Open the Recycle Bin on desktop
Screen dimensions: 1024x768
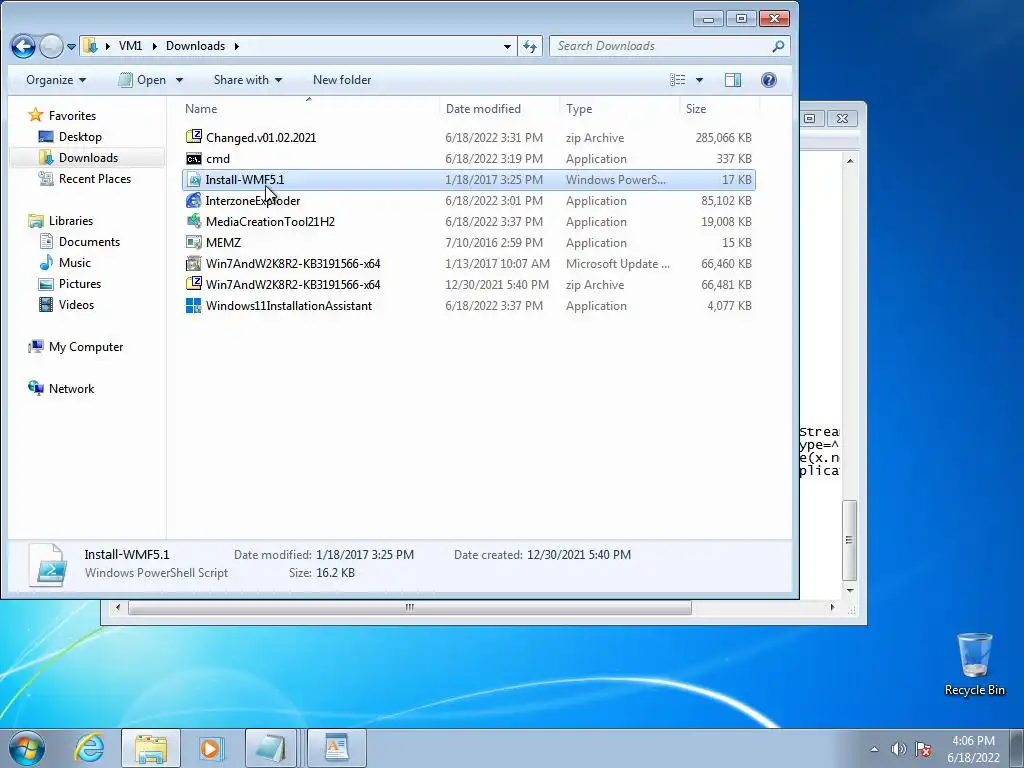coord(974,664)
